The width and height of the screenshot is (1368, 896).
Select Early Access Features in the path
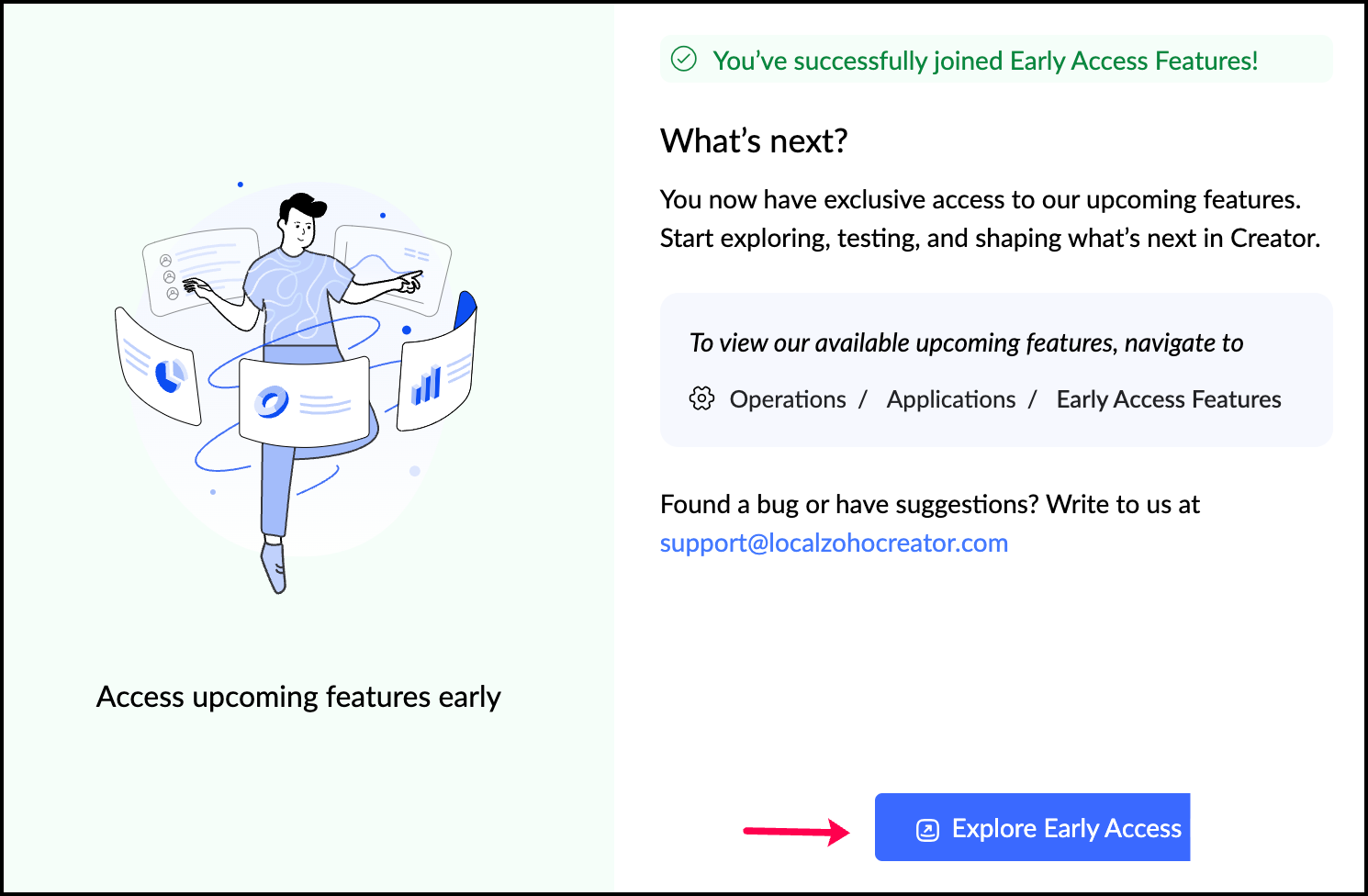click(x=1169, y=399)
